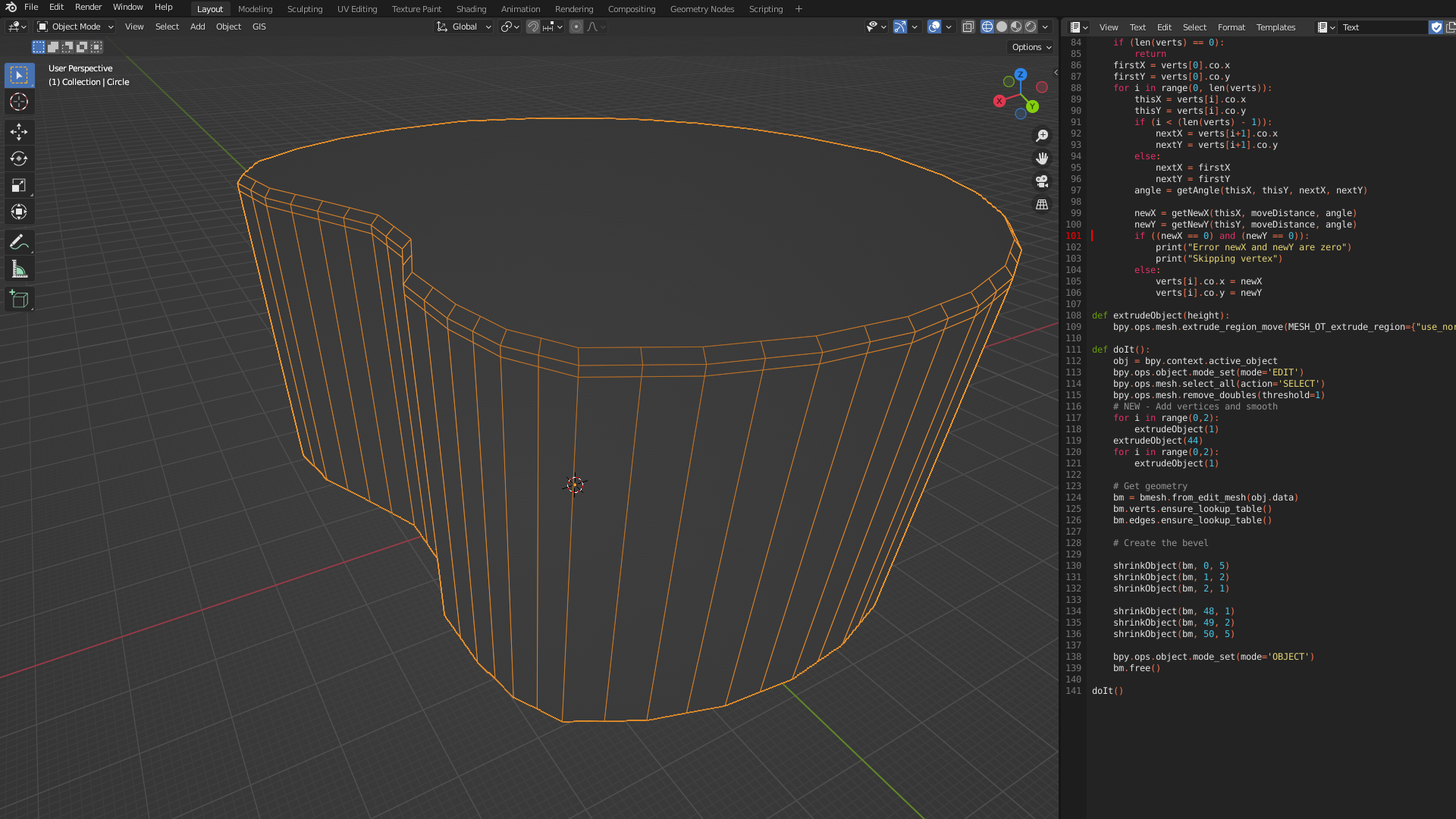1456x819 pixels.
Task: Toggle the camera view icon
Action: click(1042, 181)
